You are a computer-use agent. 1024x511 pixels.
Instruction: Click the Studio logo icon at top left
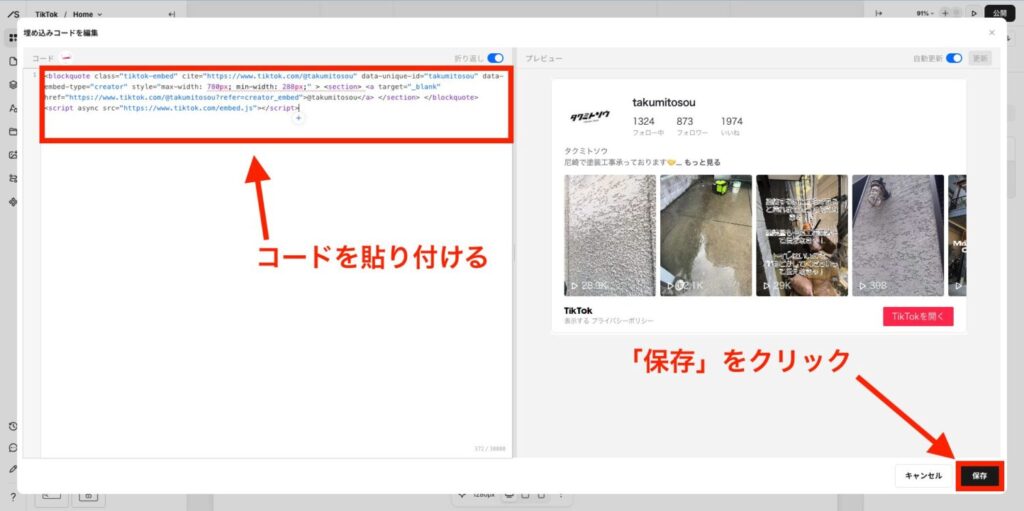12,13
